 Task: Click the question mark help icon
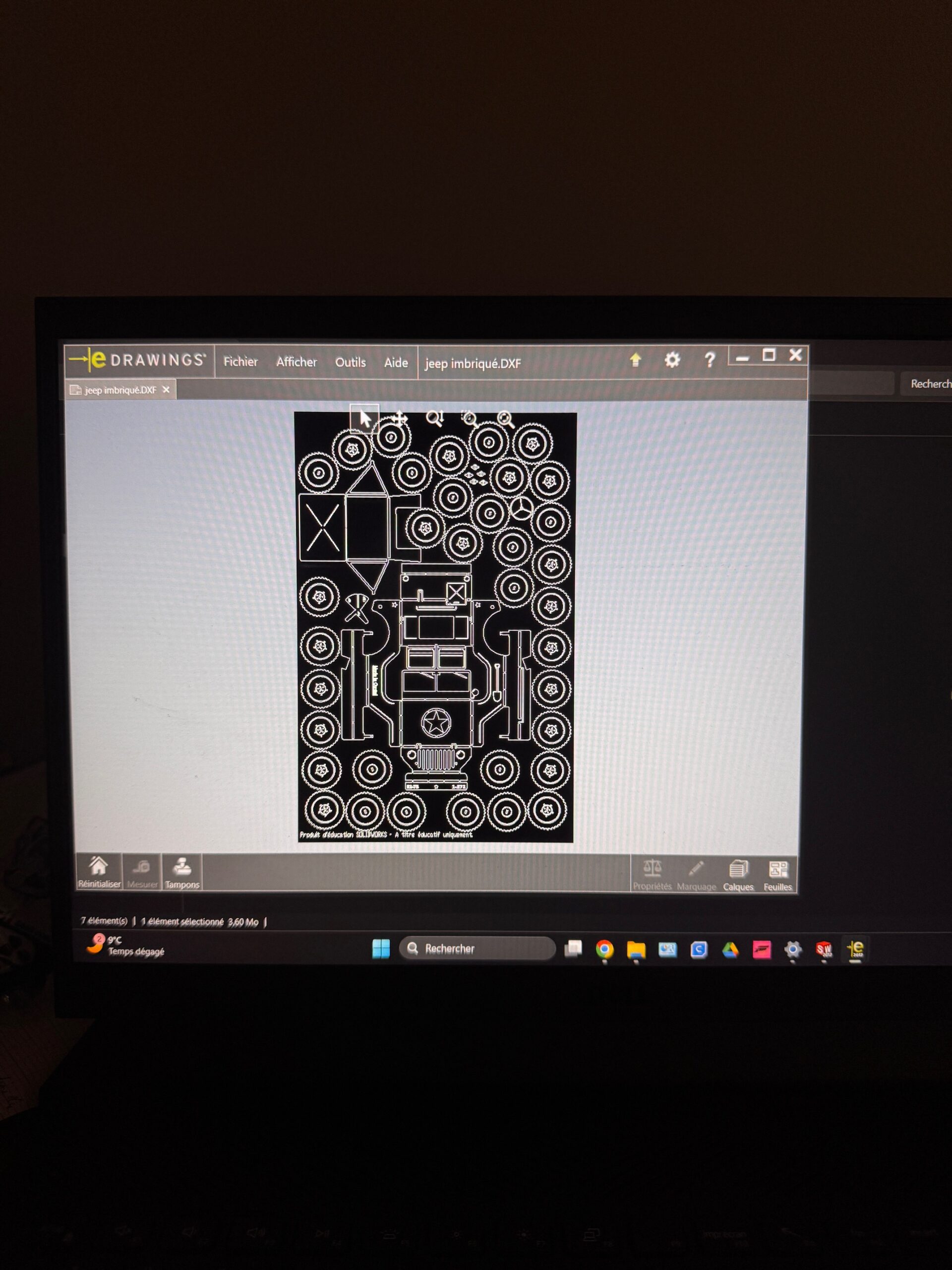pyautogui.click(x=709, y=360)
